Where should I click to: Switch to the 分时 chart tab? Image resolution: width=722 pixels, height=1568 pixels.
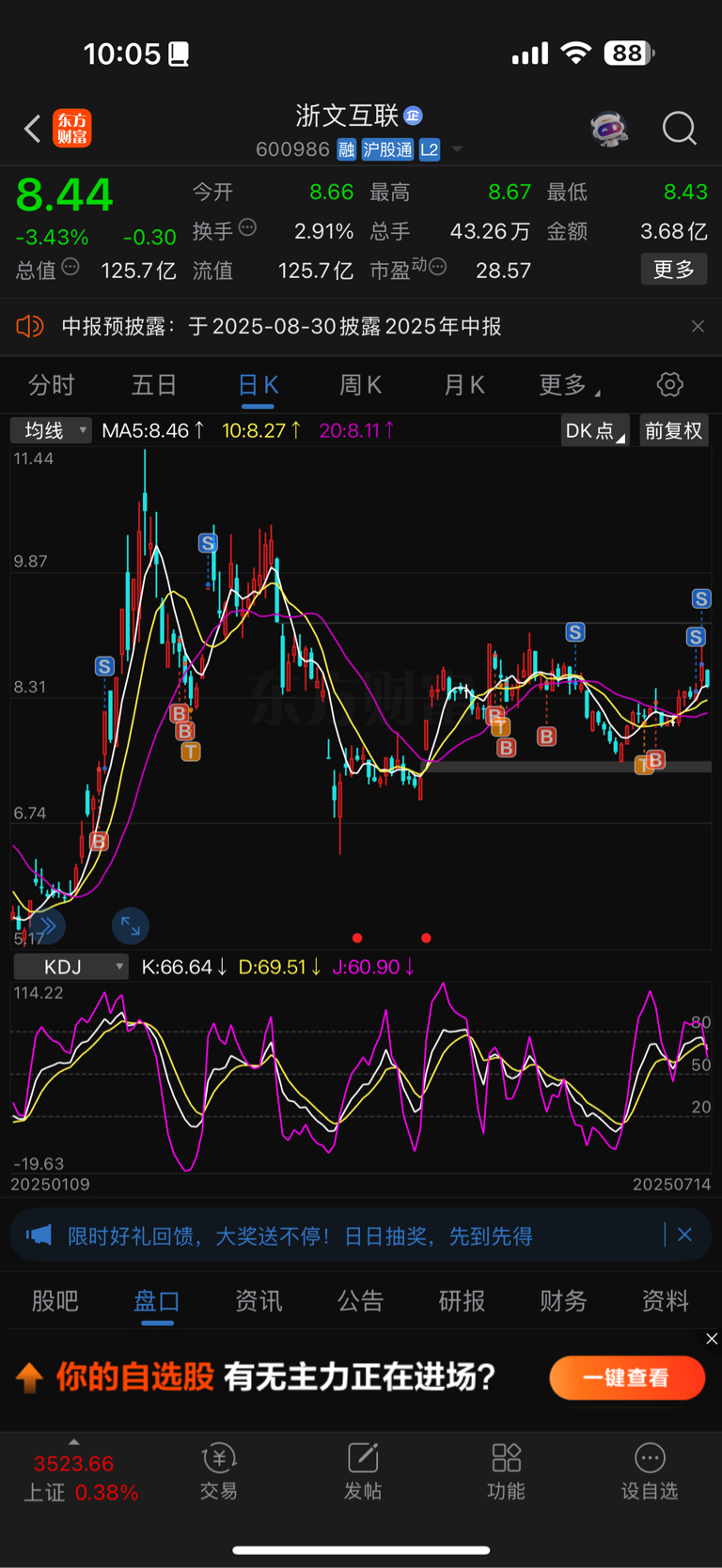point(52,384)
